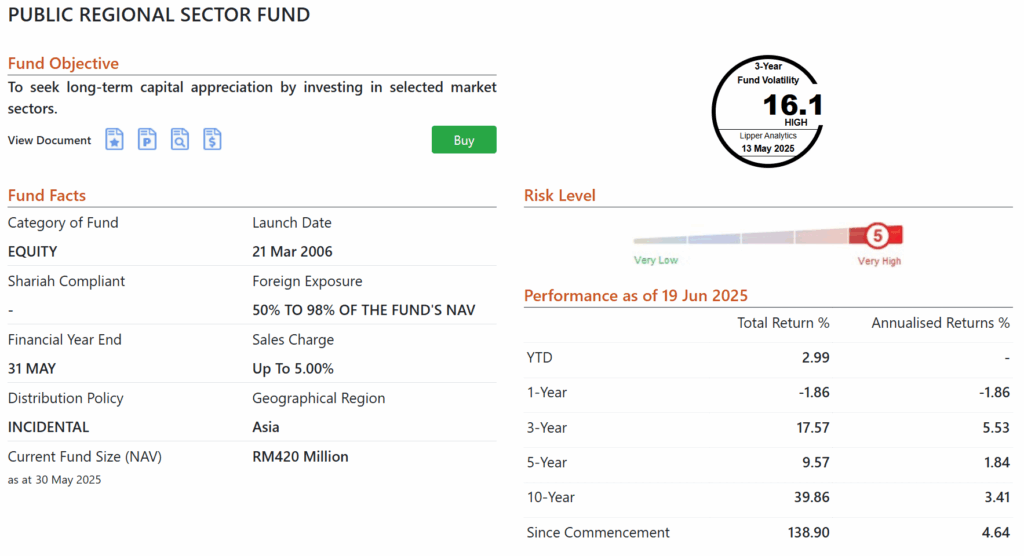Click the Performance as of 19 Jun 2025 heading
The image size is (1024, 556).
click(636, 296)
